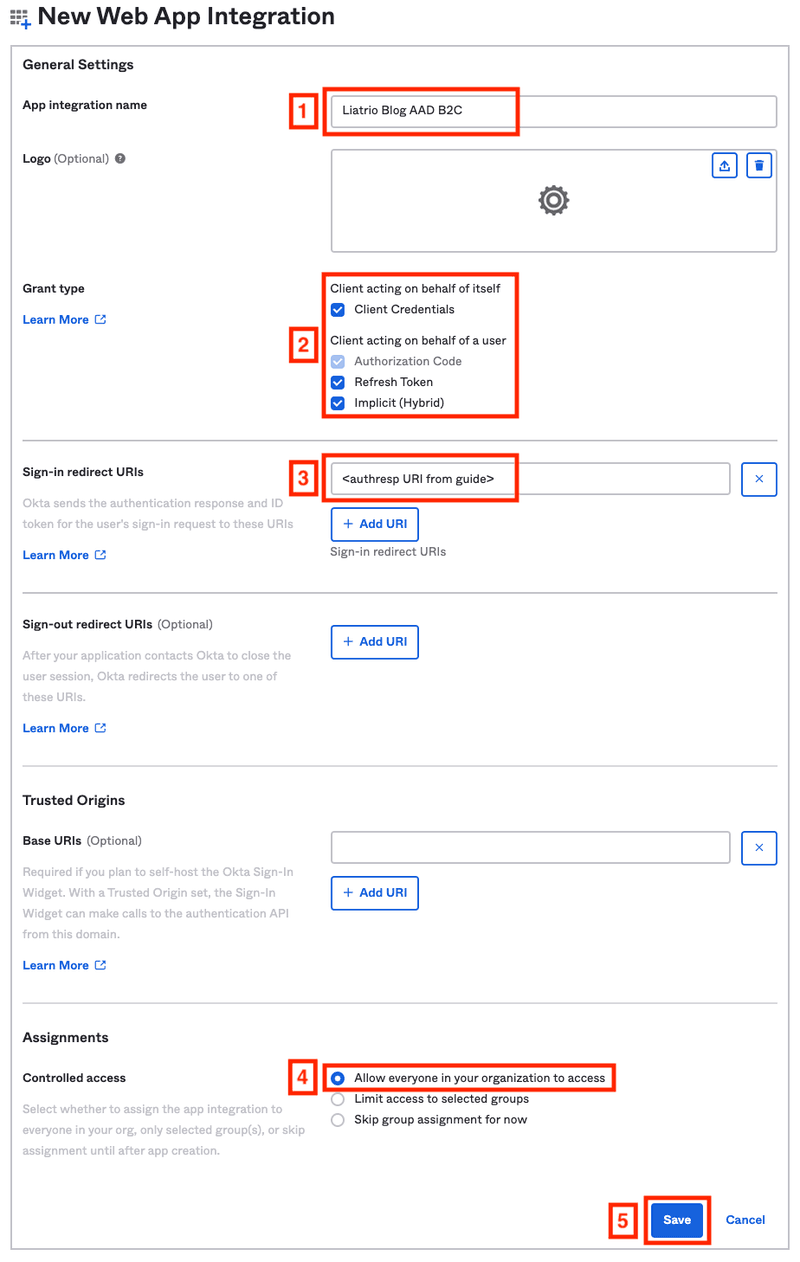Select Limit access to selected groups

pos(338,1098)
